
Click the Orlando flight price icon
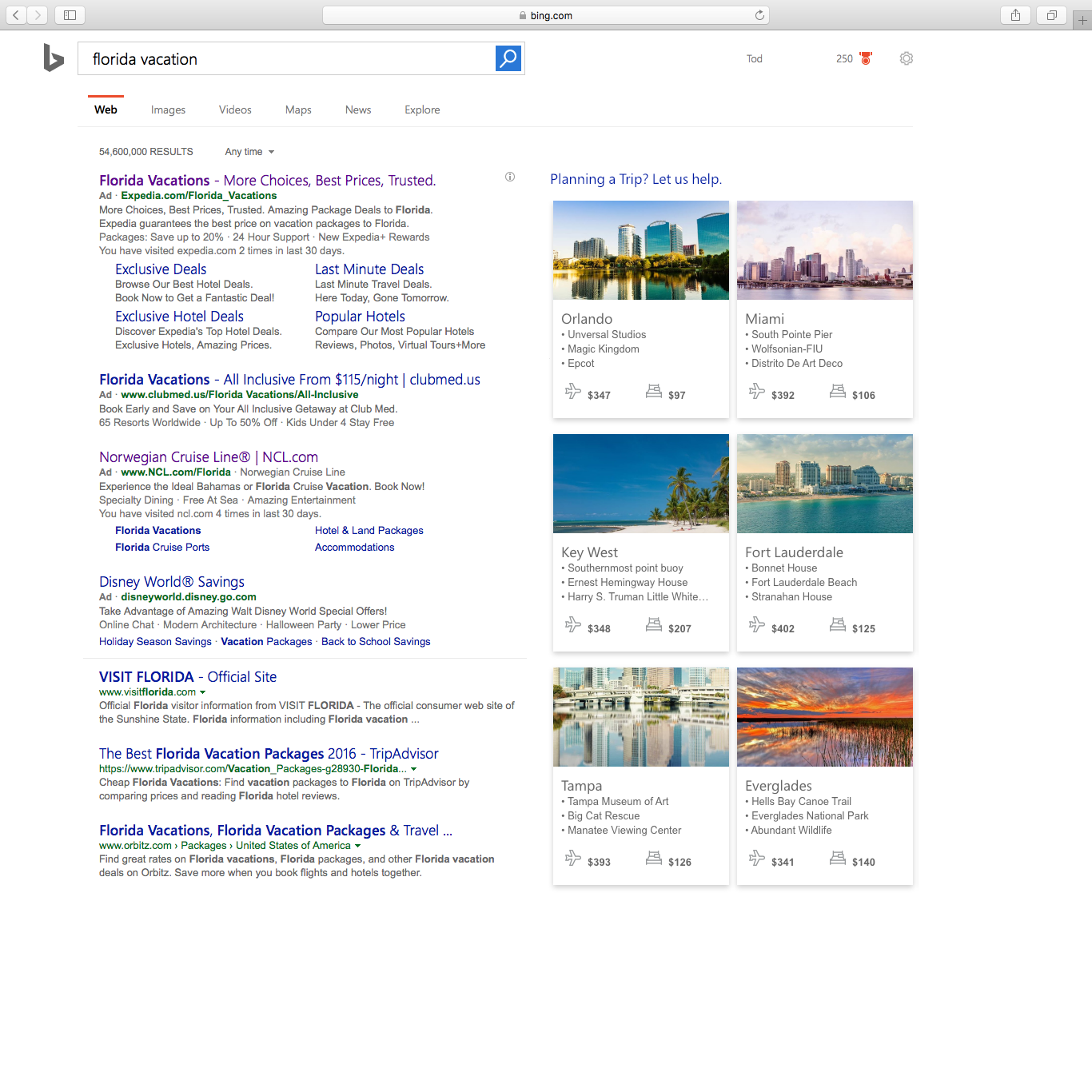point(573,391)
